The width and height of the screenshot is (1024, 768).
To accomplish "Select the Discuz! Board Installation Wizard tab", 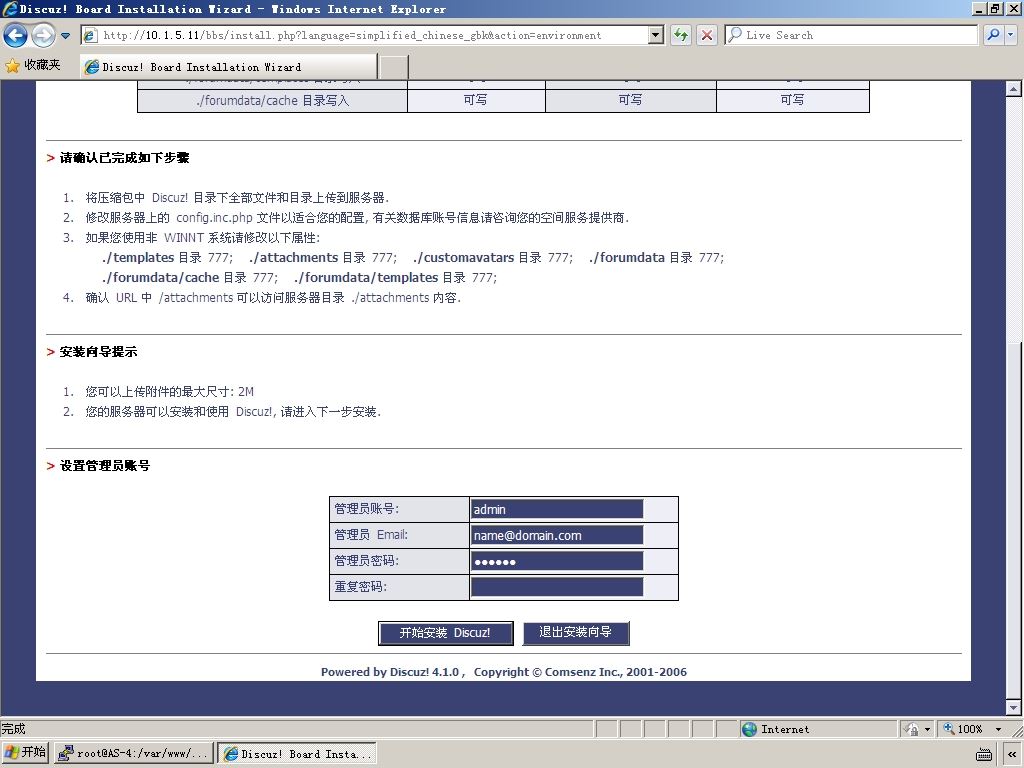I will point(229,67).
